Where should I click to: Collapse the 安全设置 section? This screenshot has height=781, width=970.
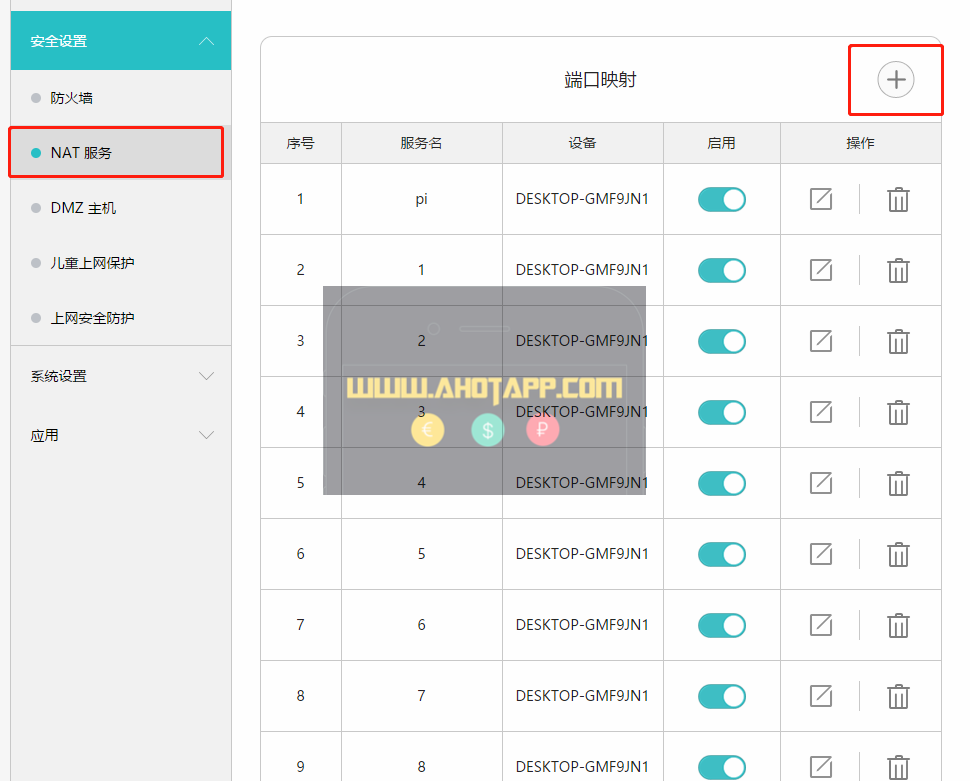[x=121, y=41]
